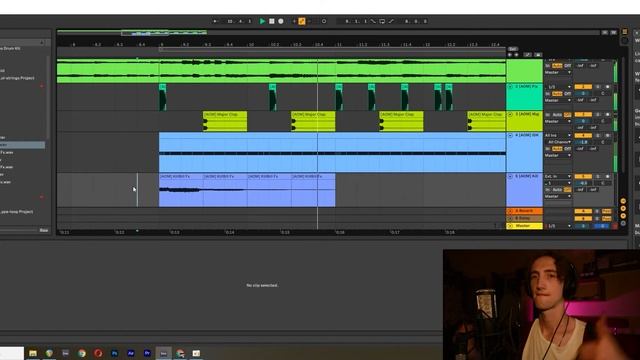This screenshot has height=360, width=640.
Task: Click the Stop button in transport
Action: click(x=272, y=21)
